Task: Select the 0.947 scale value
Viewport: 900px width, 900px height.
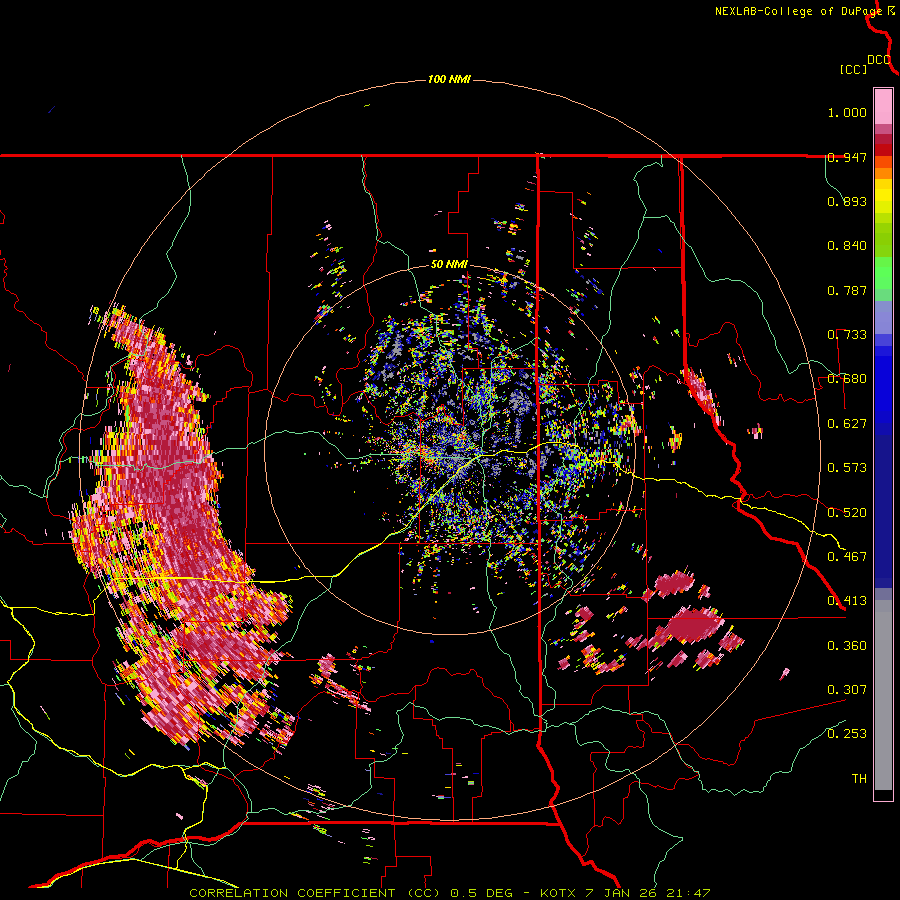Action: pyautogui.click(x=847, y=157)
